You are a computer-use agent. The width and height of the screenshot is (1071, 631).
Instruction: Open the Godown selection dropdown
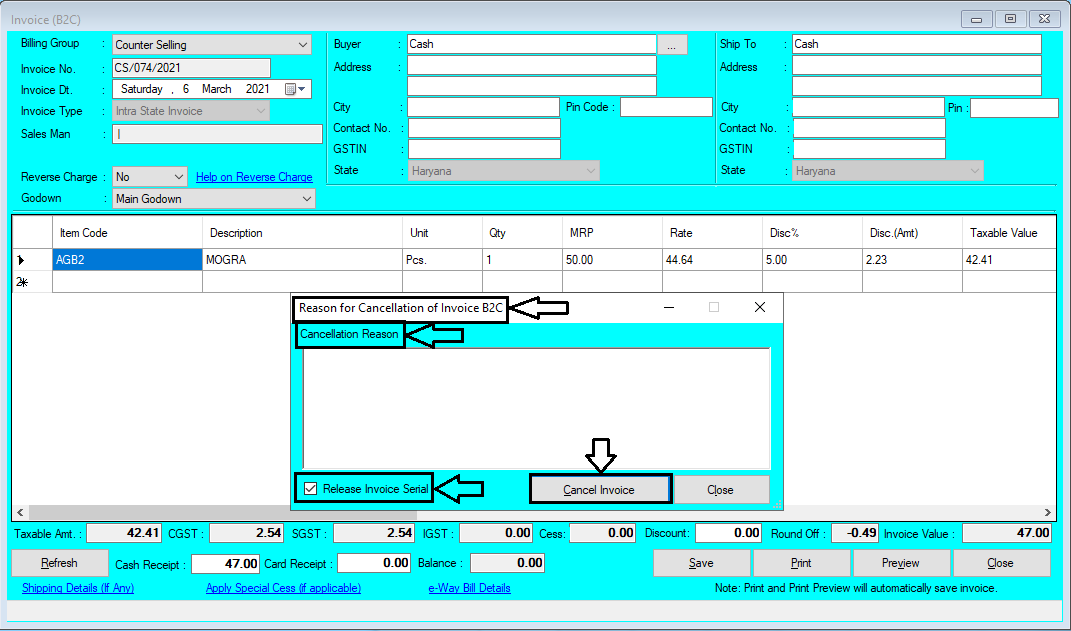tap(307, 198)
